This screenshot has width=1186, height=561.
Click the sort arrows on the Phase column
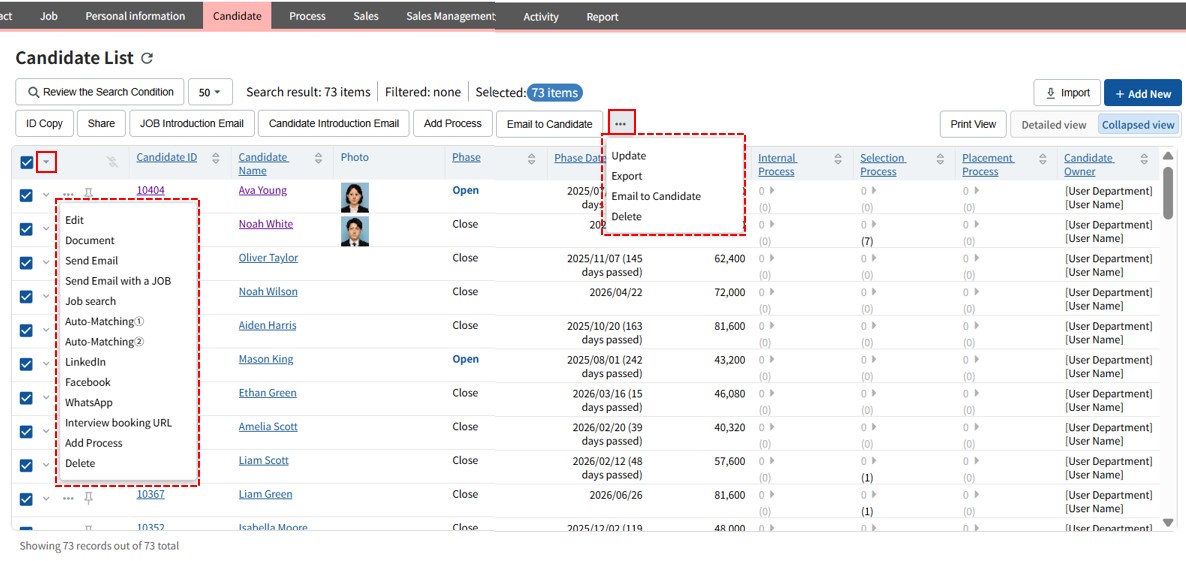(530, 159)
